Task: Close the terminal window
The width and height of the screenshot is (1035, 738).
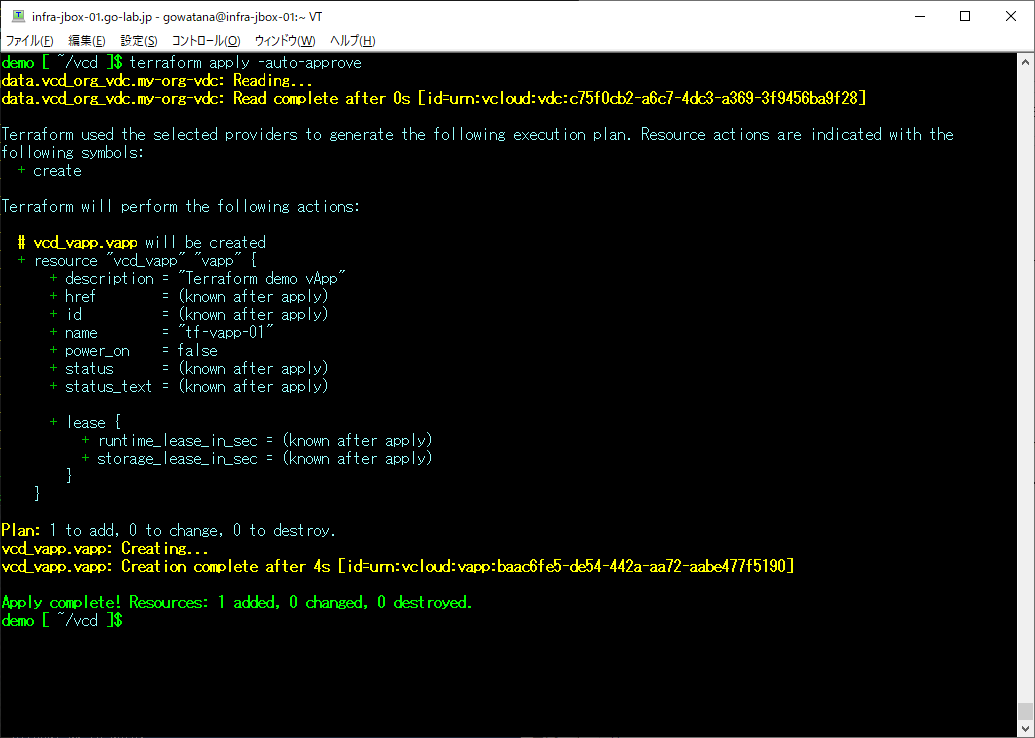Action: (x=1011, y=16)
